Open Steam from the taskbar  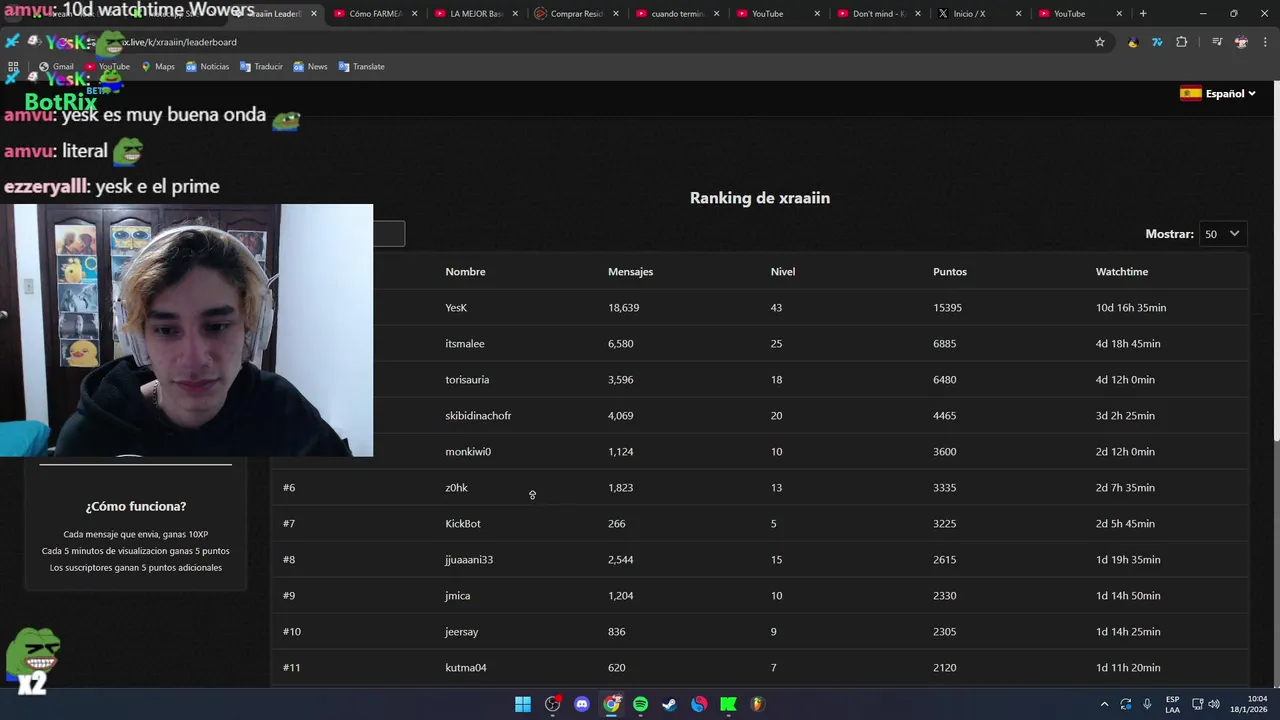pos(670,704)
